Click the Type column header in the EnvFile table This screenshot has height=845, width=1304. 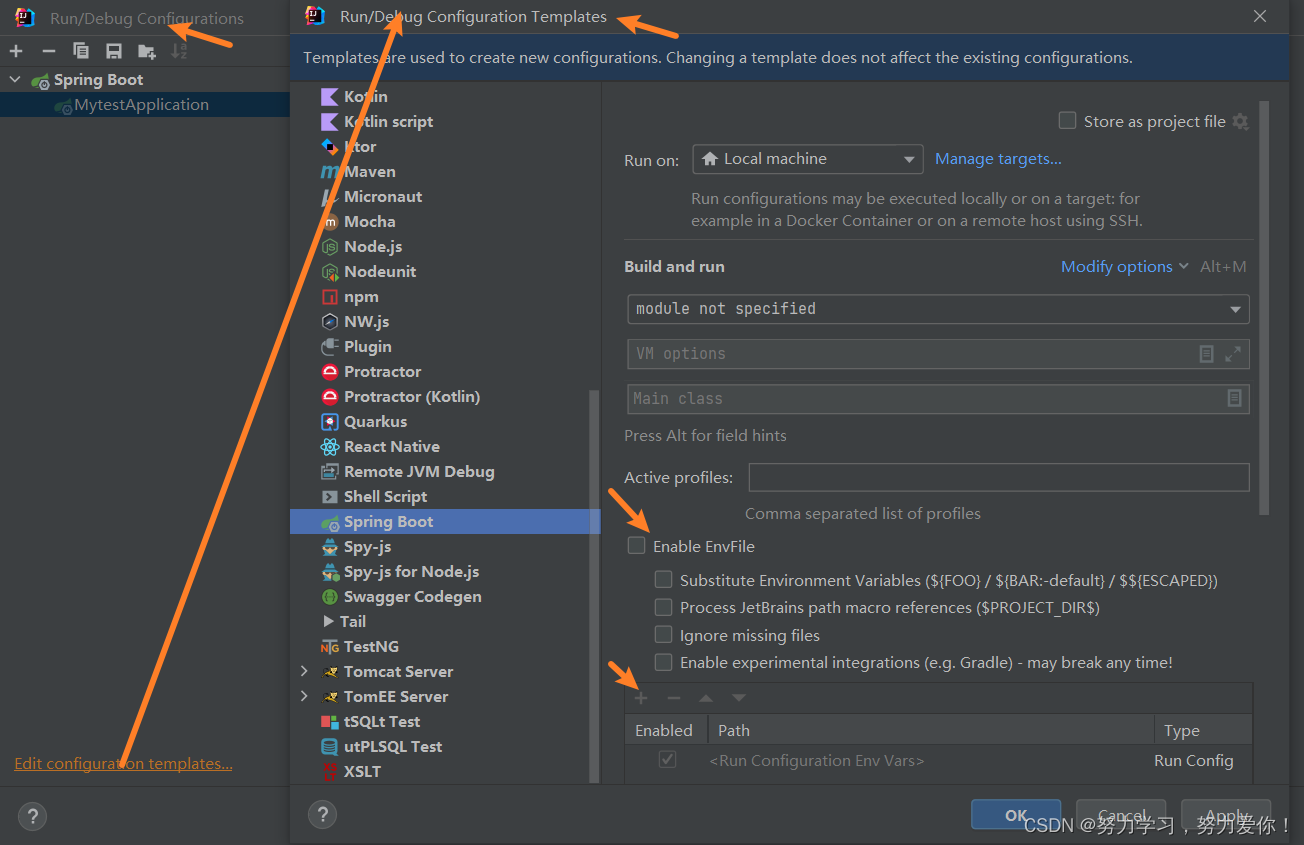point(1203,730)
